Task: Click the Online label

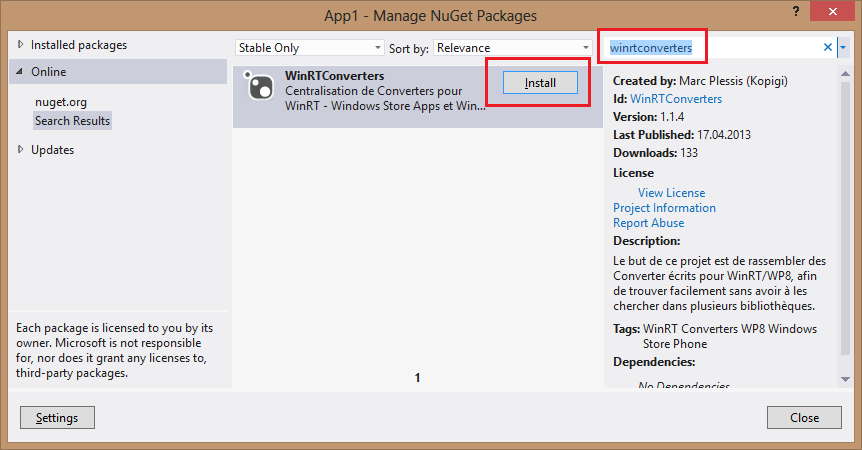Action: (48, 72)
